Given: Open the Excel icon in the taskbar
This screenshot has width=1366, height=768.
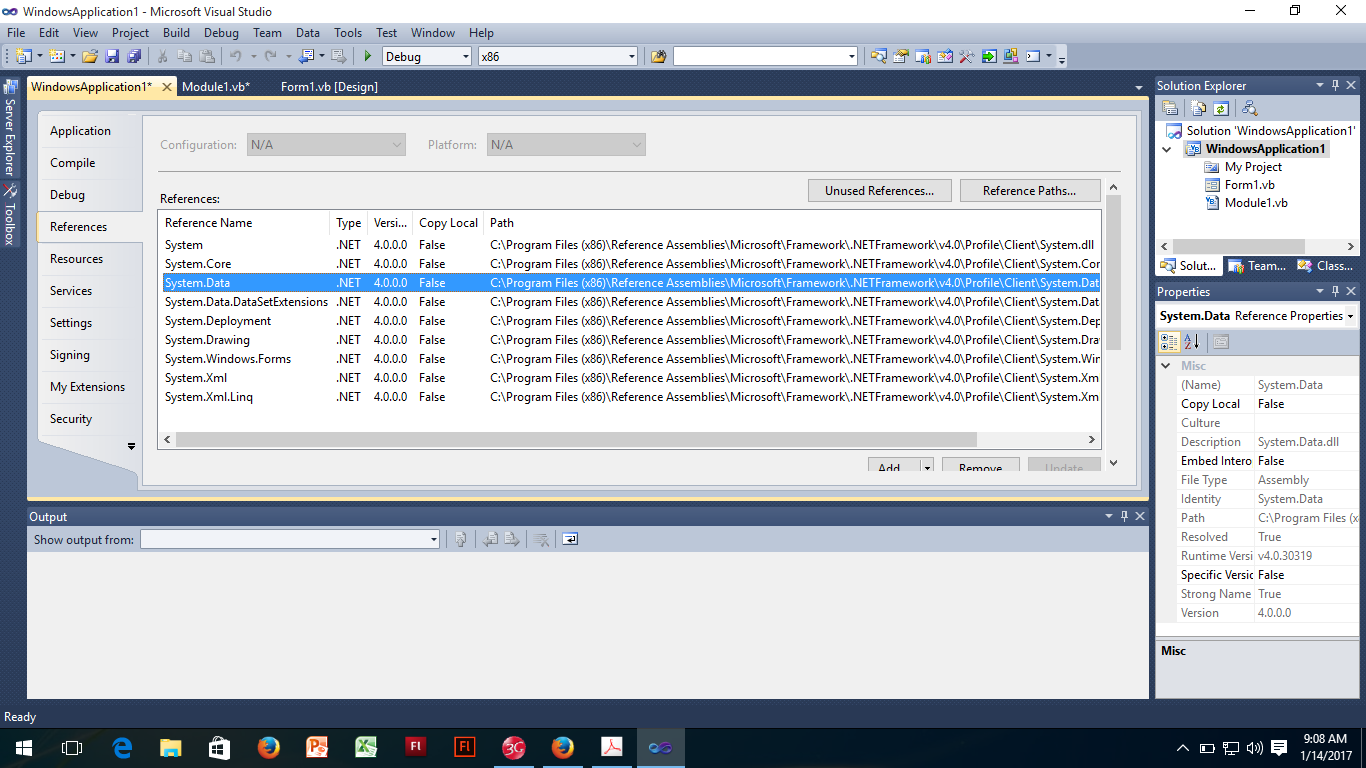Looking at the screenshot, I should 366,747.
